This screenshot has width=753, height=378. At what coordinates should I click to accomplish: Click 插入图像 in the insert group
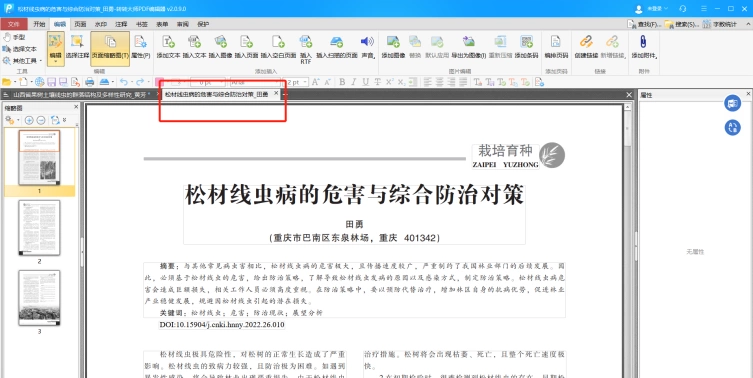[x=220, y=47]
